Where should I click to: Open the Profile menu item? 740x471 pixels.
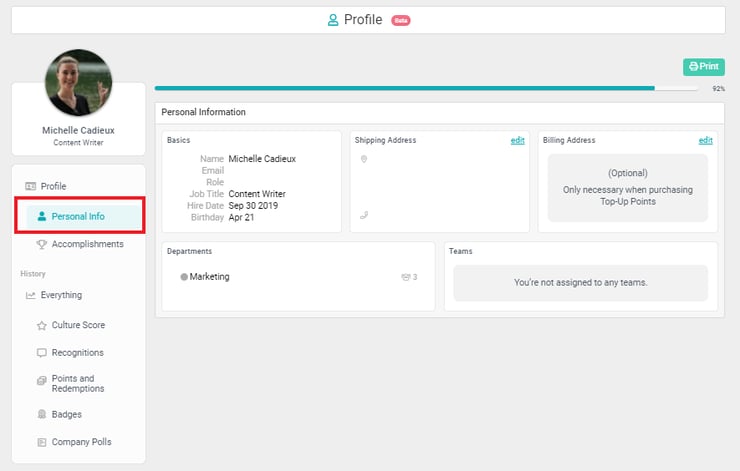click(53, 187)
